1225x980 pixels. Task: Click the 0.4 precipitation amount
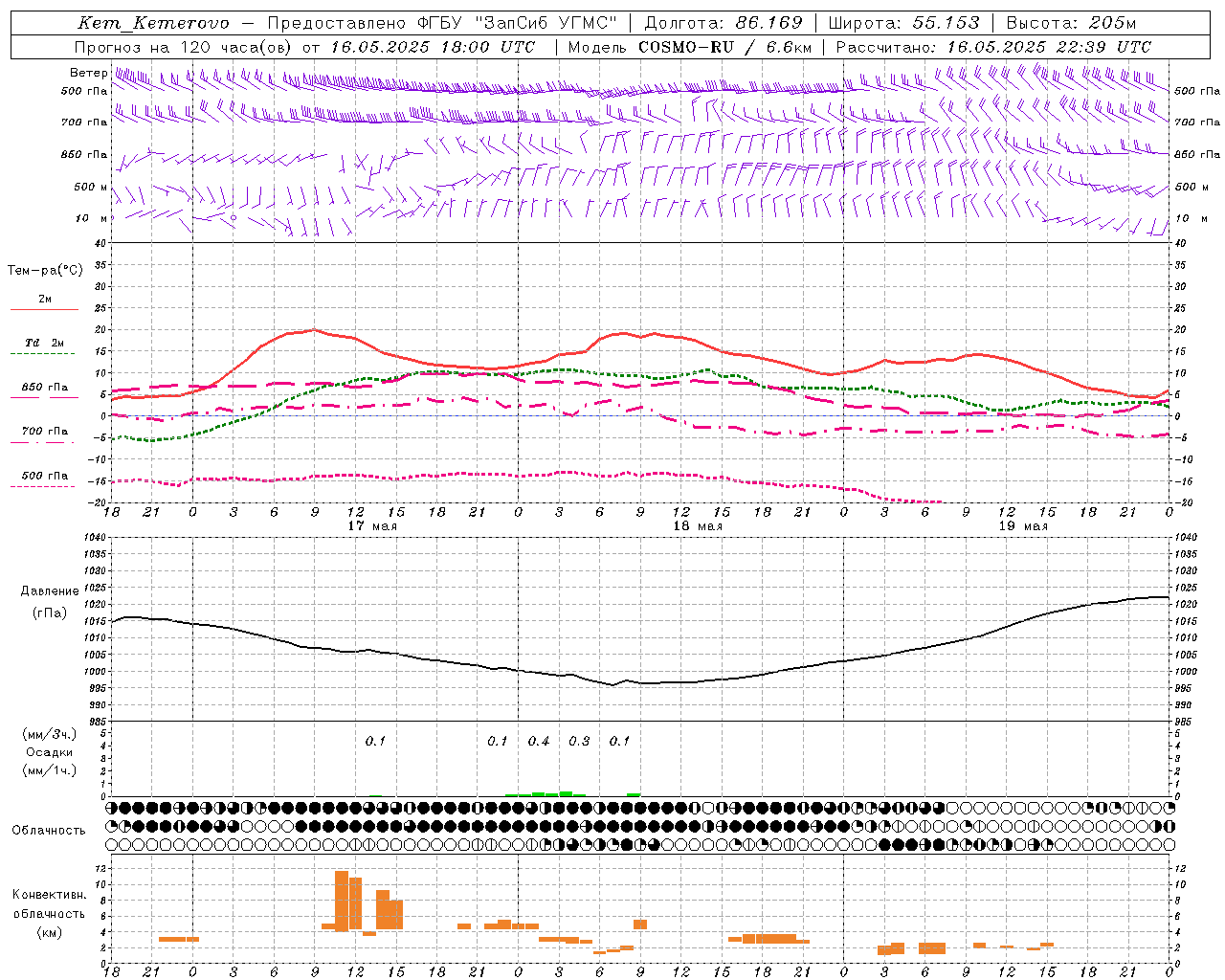coord(539,741)
